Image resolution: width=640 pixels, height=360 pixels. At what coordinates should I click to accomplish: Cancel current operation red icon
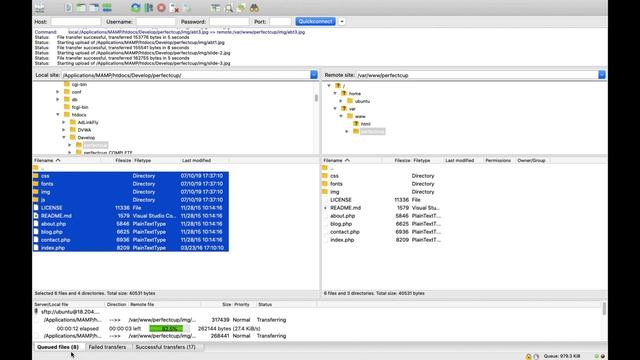(161, 7)
